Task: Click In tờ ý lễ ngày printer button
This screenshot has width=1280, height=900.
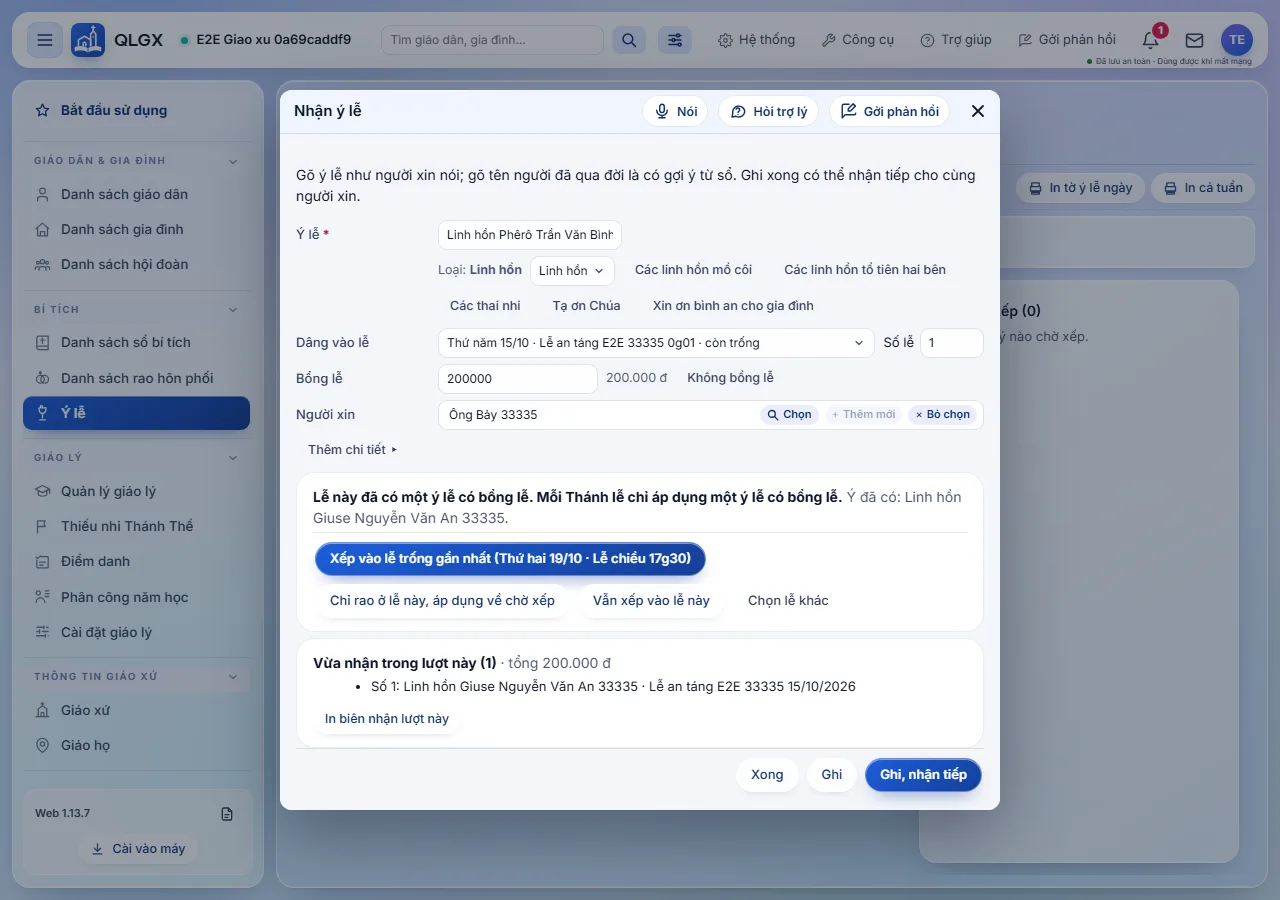Action: 1079,188
